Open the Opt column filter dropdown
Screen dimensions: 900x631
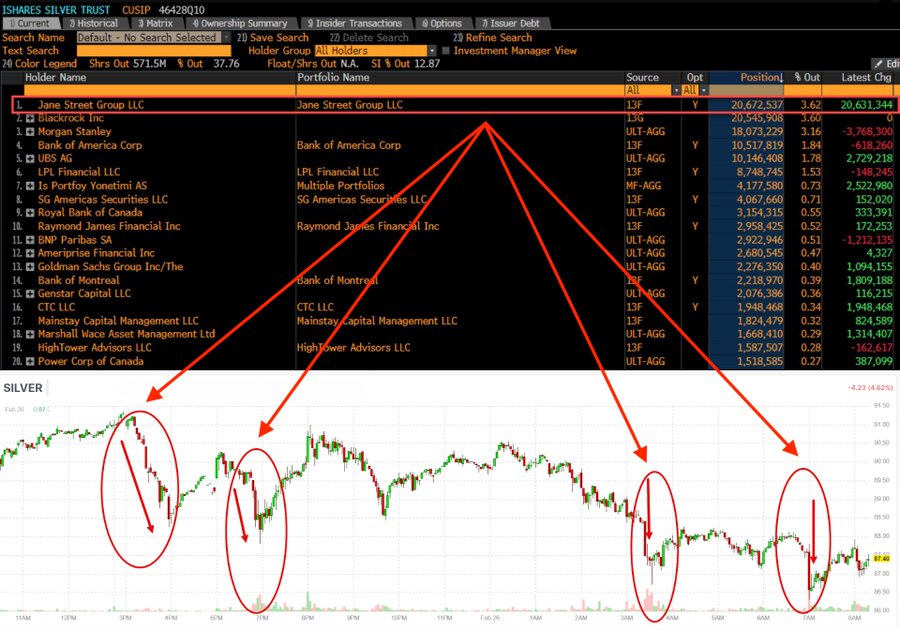704,91
